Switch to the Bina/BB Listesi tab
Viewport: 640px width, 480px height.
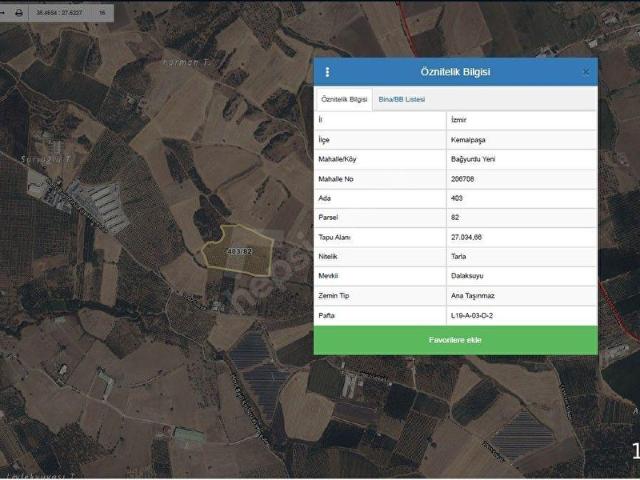[x=401, y=100]
